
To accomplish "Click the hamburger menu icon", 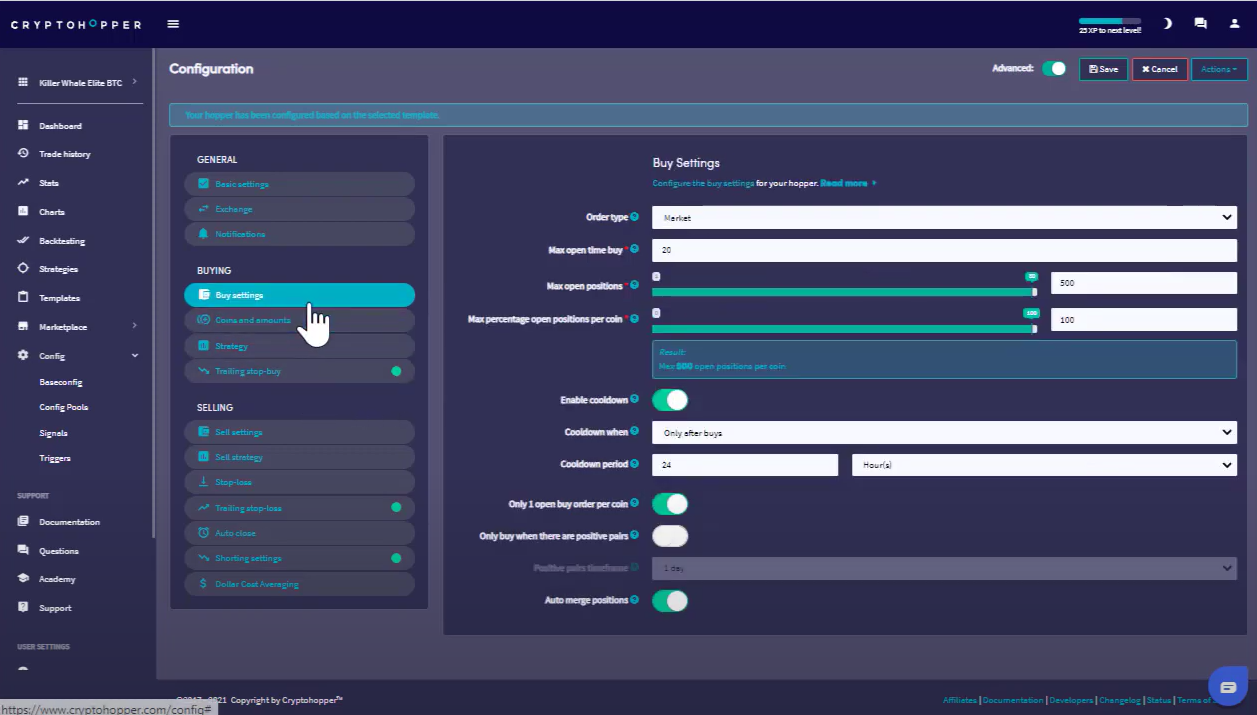I will [x=173, y=24].
